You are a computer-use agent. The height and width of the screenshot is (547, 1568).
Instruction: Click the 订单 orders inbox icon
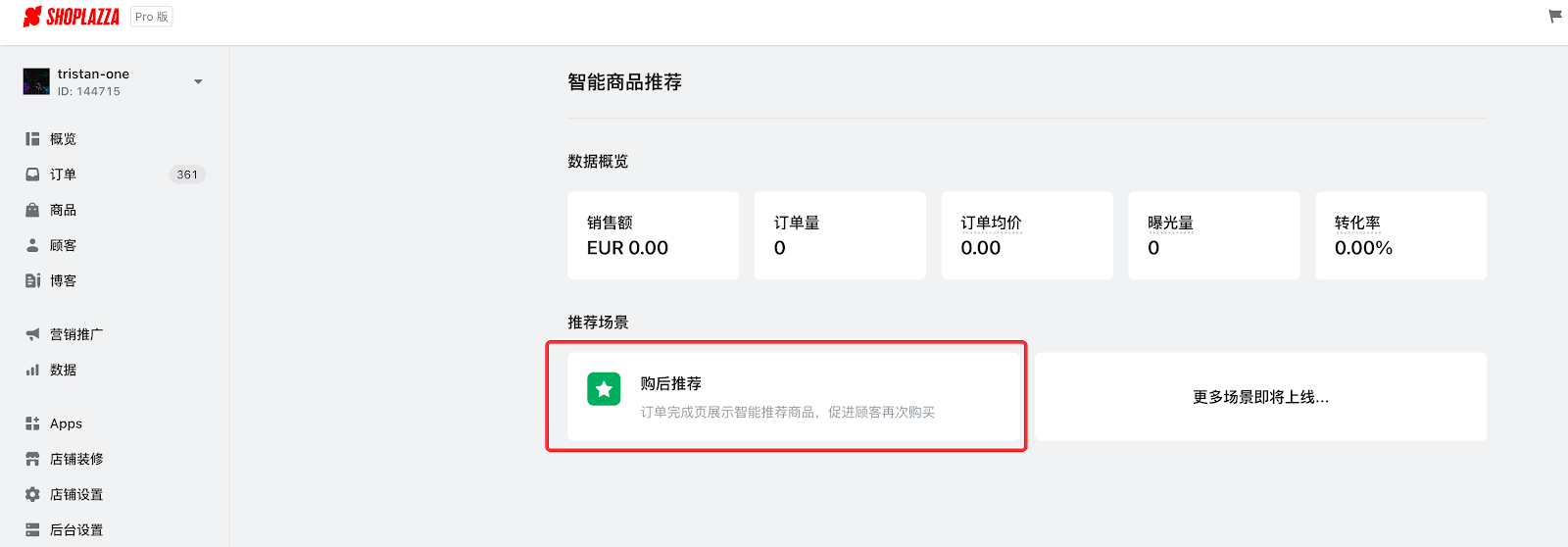pos(32,174)
